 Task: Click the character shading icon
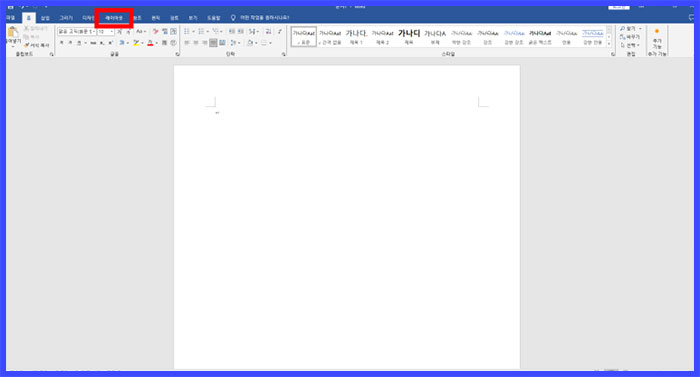coord(164,43)
